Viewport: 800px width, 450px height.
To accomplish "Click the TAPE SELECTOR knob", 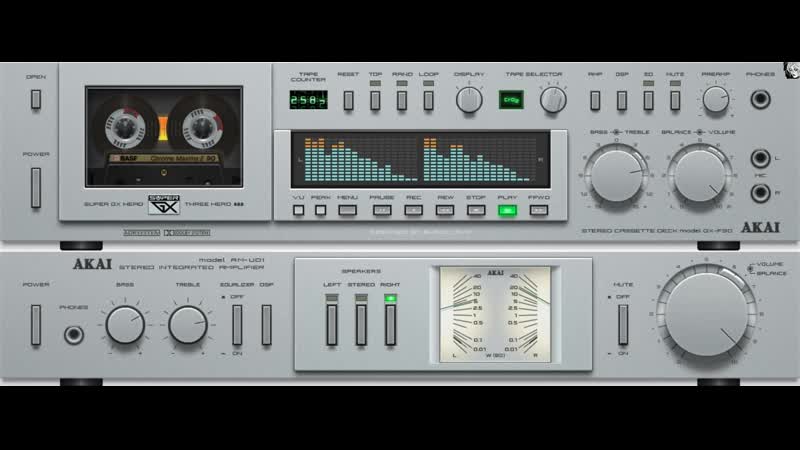I will click(x=553, y=99).
